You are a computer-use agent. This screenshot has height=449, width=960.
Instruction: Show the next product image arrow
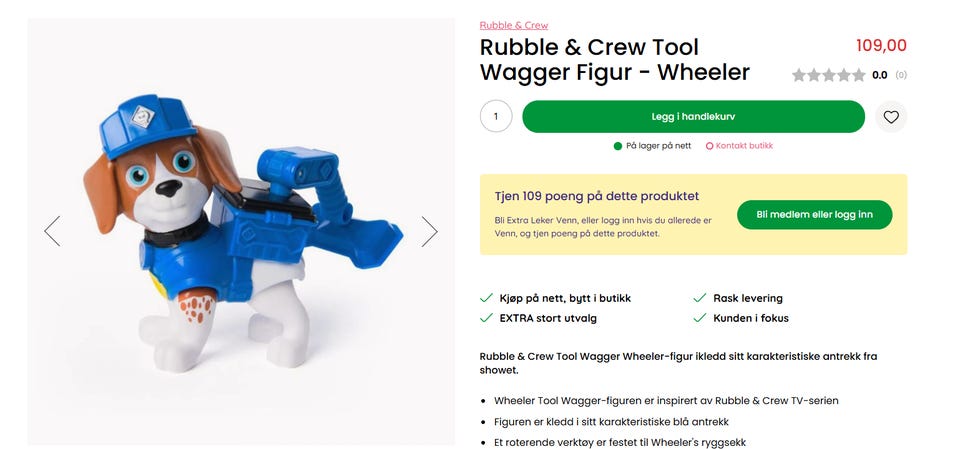click(429, 231)
